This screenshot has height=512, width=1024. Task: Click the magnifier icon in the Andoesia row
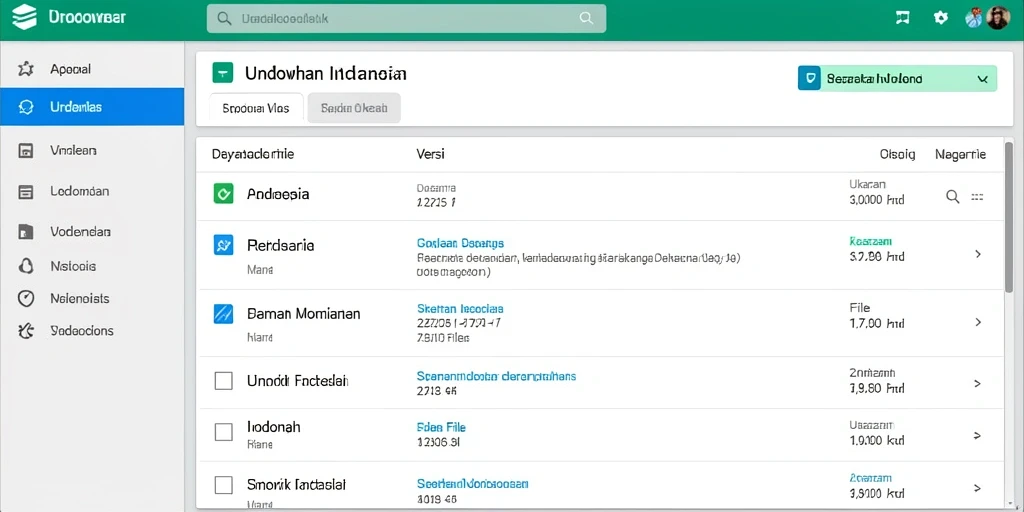tap(953, 197)
